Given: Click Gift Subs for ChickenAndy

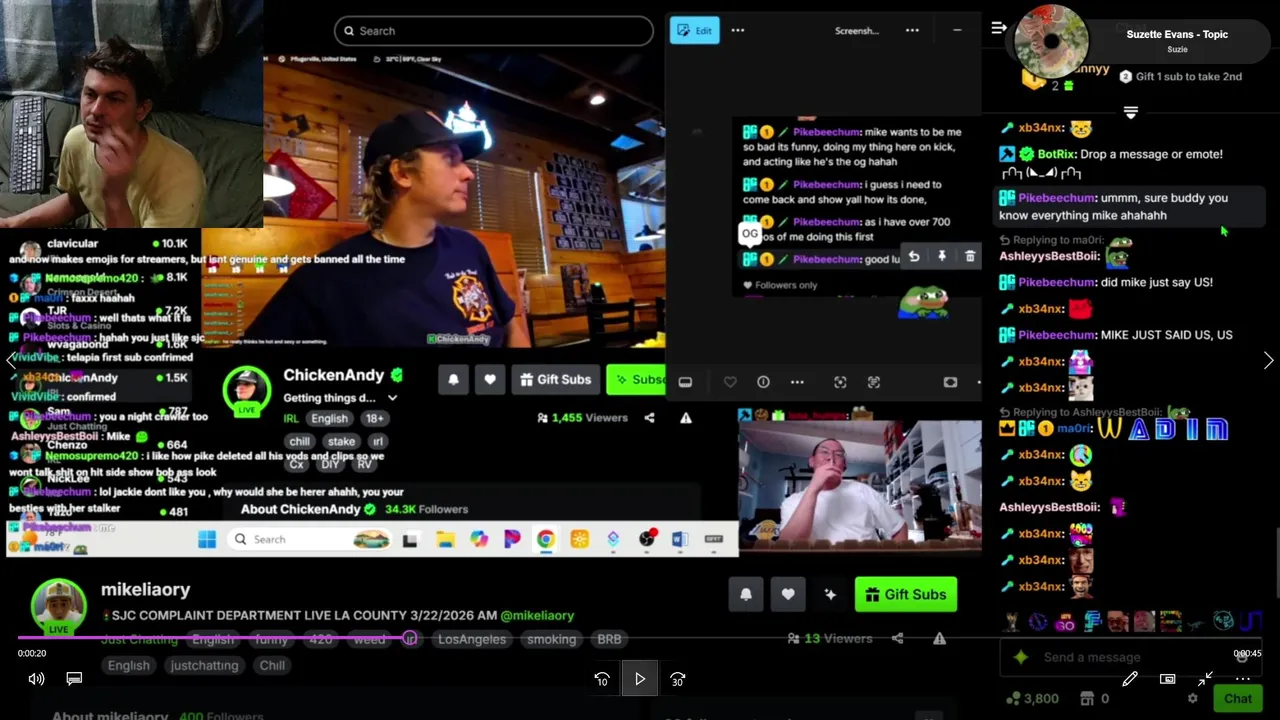Looking at the screenshot, I should (555, 380).
